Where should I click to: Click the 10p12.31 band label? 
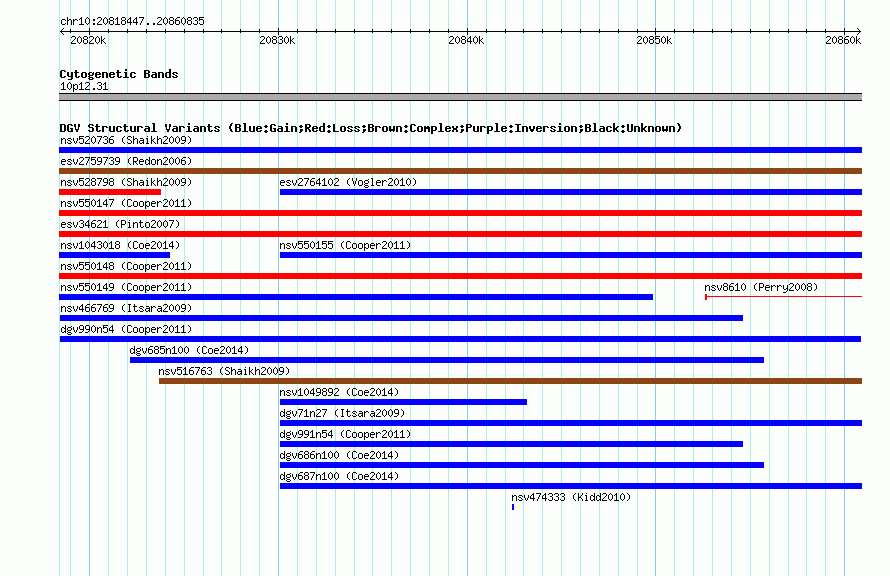coord(84,86)
